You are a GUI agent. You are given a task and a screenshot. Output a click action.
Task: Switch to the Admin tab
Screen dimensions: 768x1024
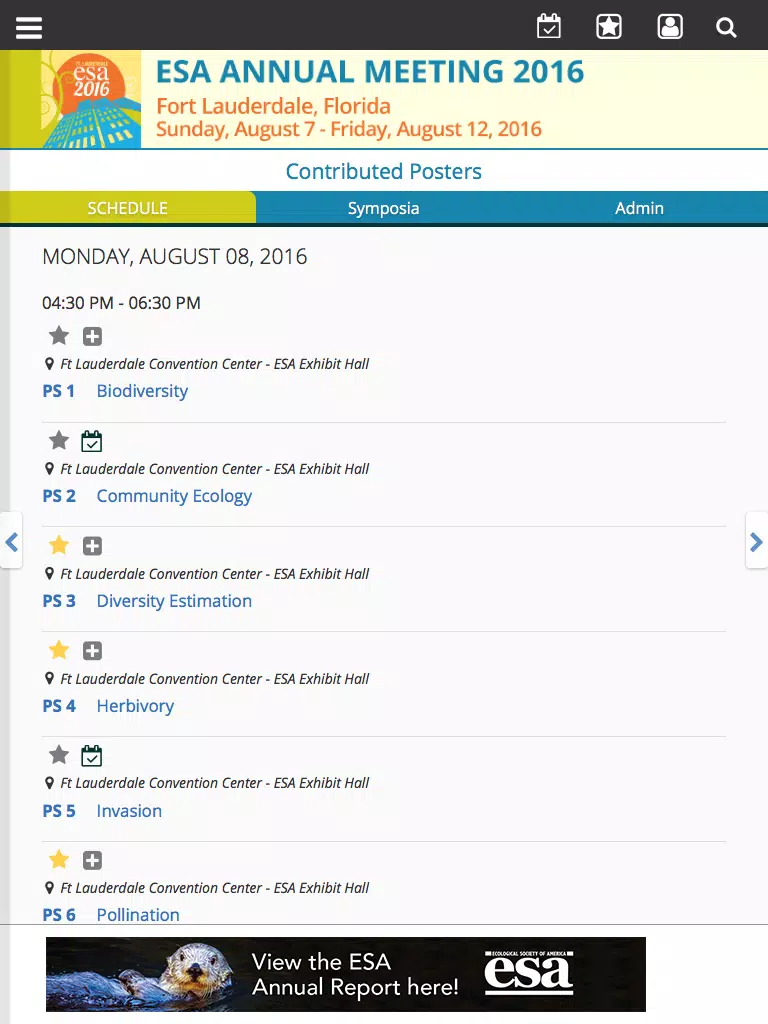click(x=639, y=208)
